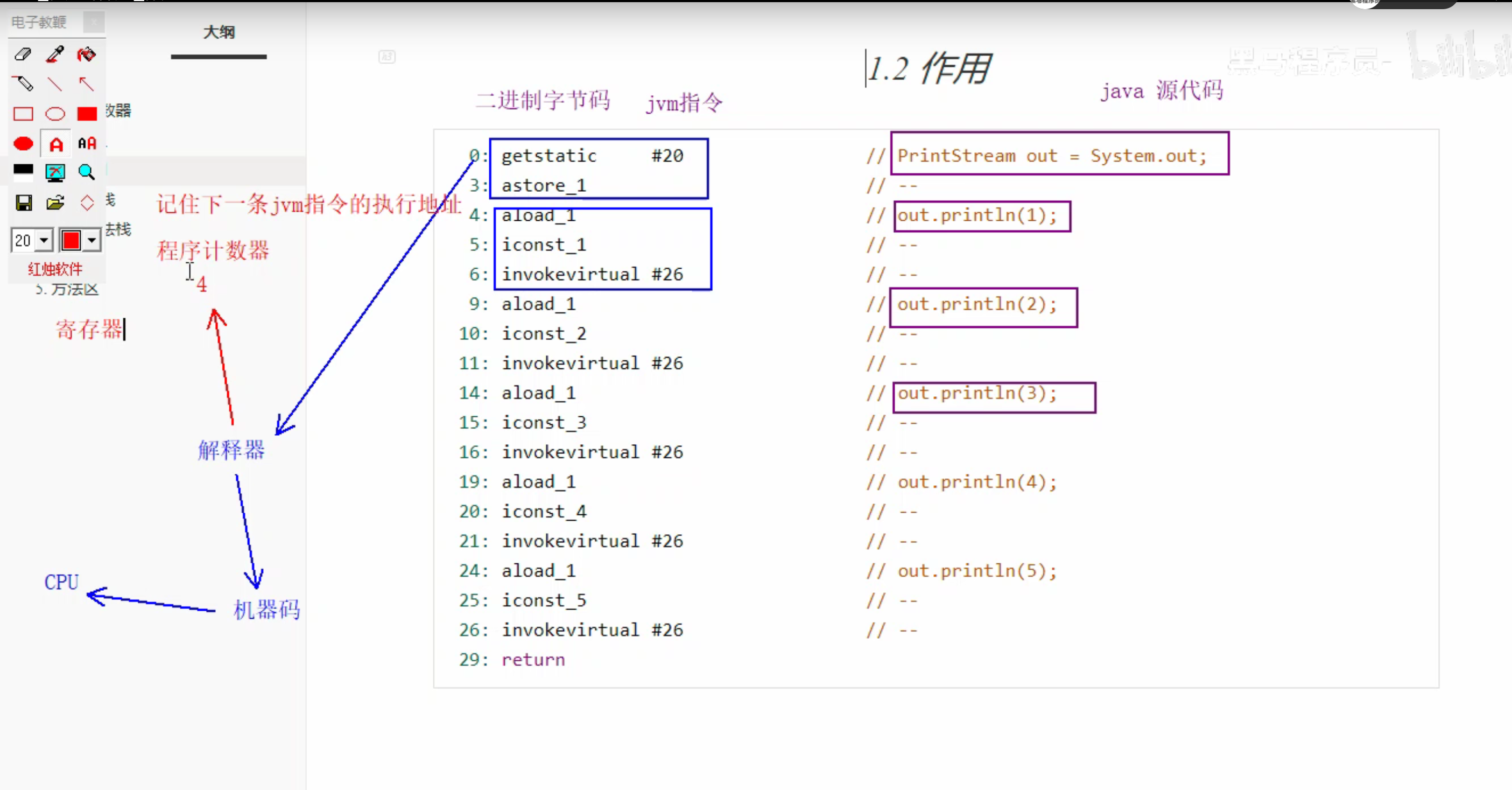Image resolution: width=1512 pixels, height=790 pixels.
Task: Click the small gray icon beside the outline panel
Action: click(387, 57)
